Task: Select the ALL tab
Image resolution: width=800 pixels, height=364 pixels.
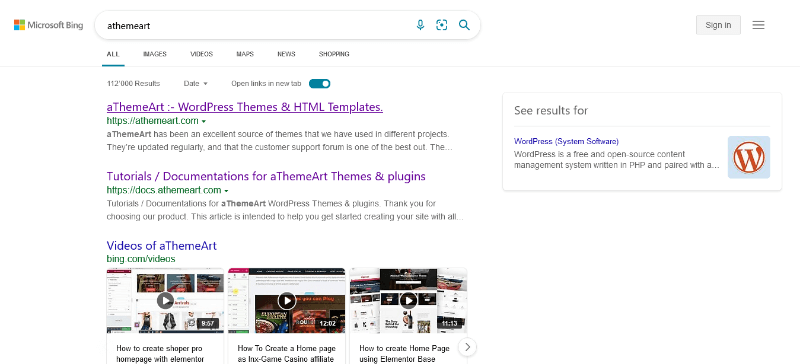Action: coord(113,54)
